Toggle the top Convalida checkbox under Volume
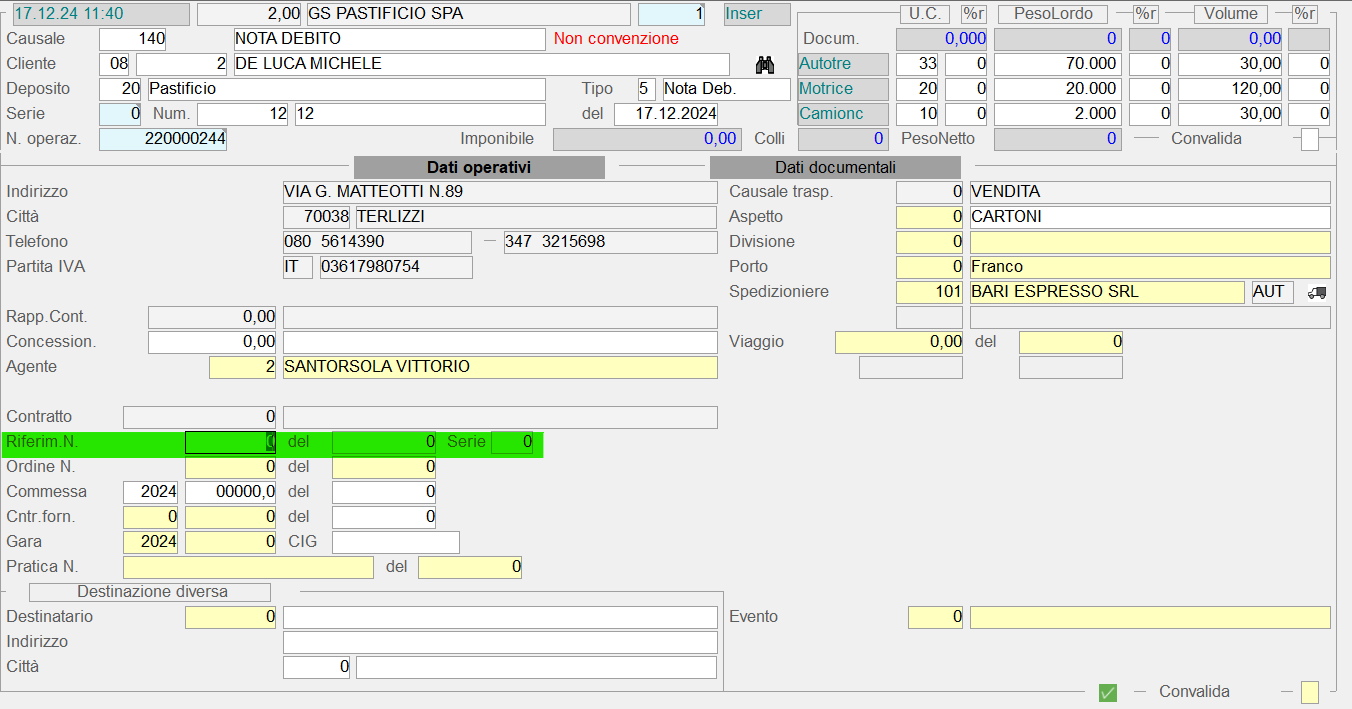The height and width of the screenshot is (709, 1352). [1309, 140]
